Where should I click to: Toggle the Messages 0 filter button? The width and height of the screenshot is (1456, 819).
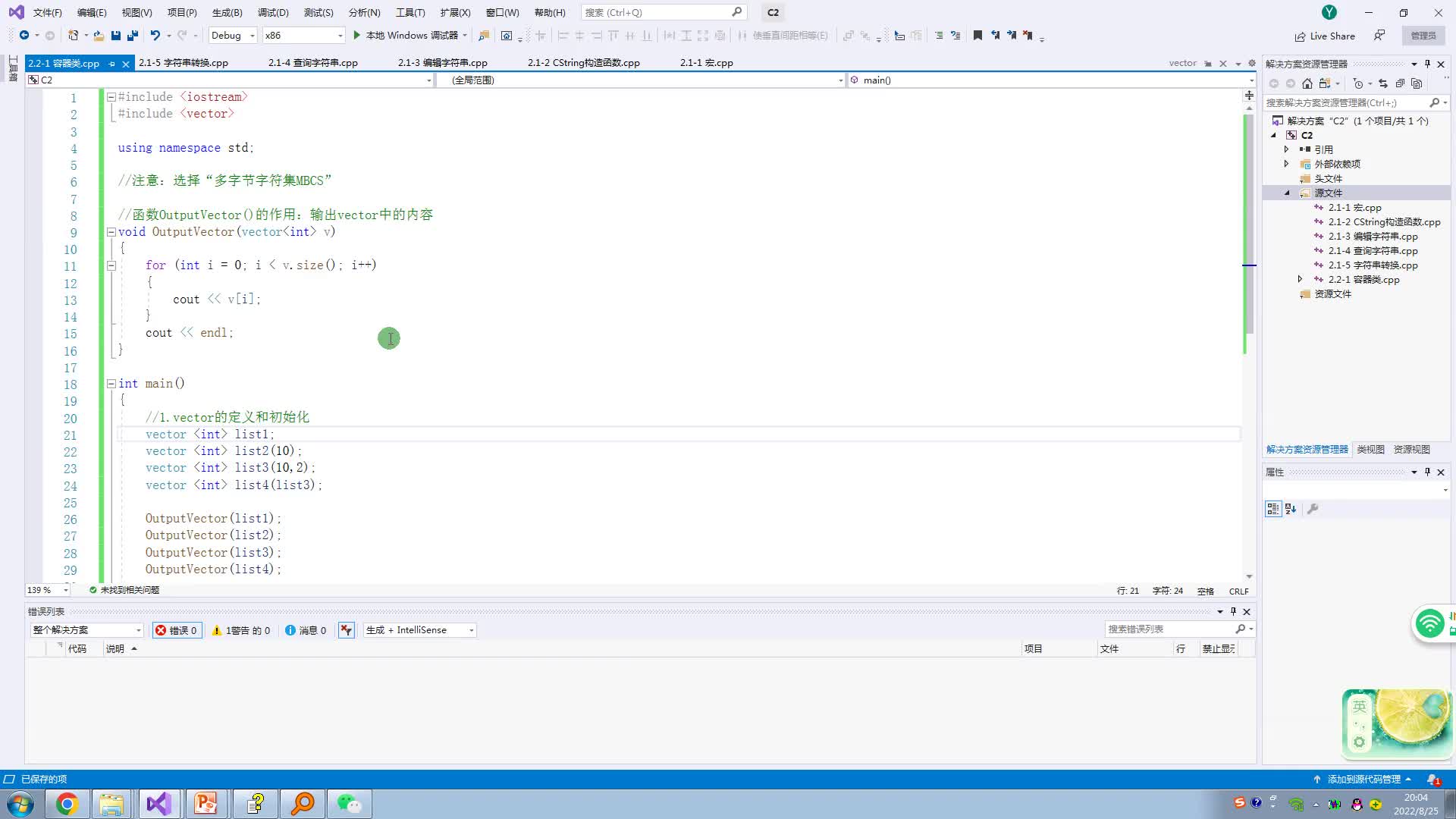tap(306, 630)
